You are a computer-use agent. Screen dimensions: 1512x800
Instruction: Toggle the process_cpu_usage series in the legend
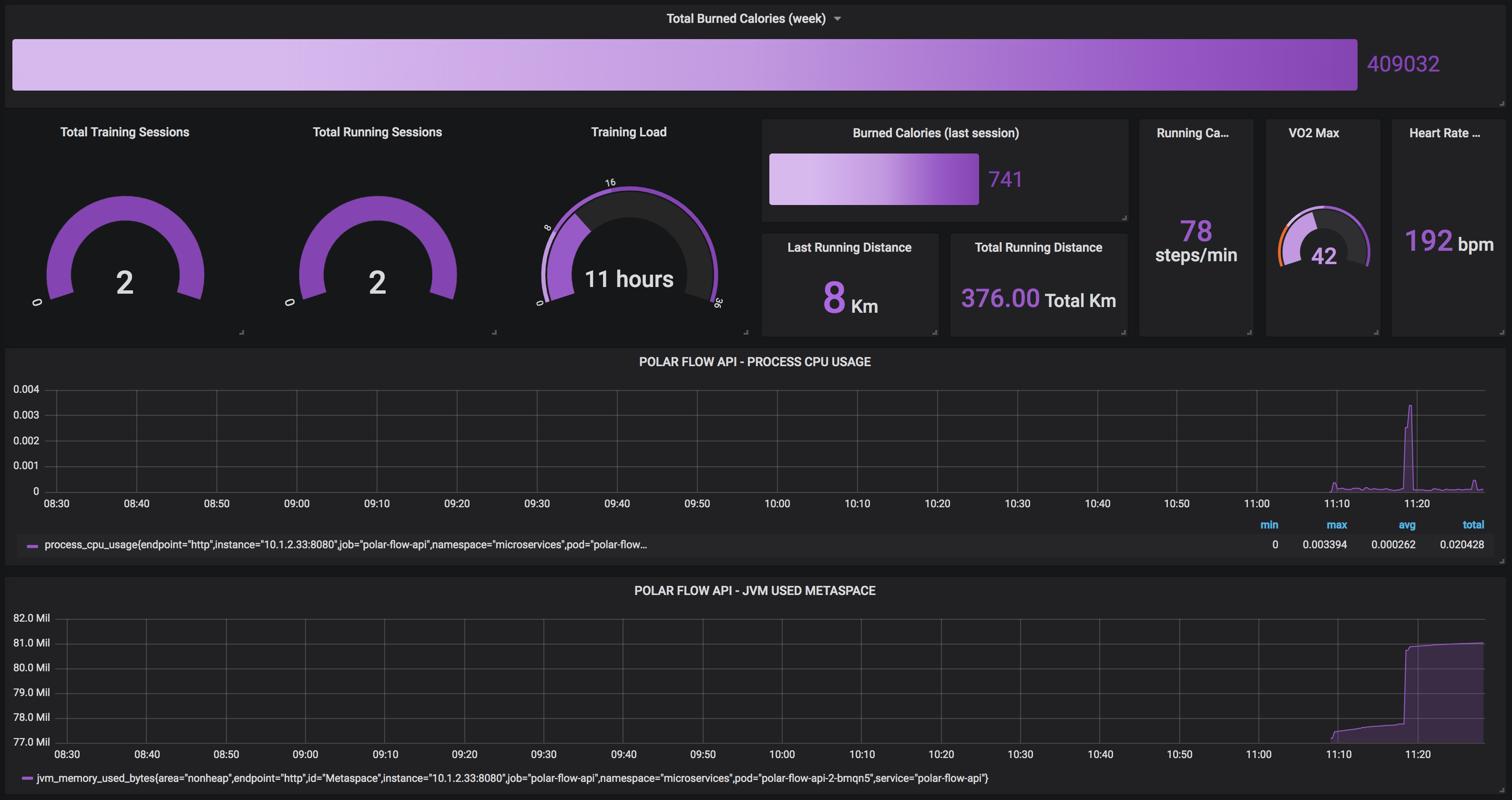[x=345, y=544]
